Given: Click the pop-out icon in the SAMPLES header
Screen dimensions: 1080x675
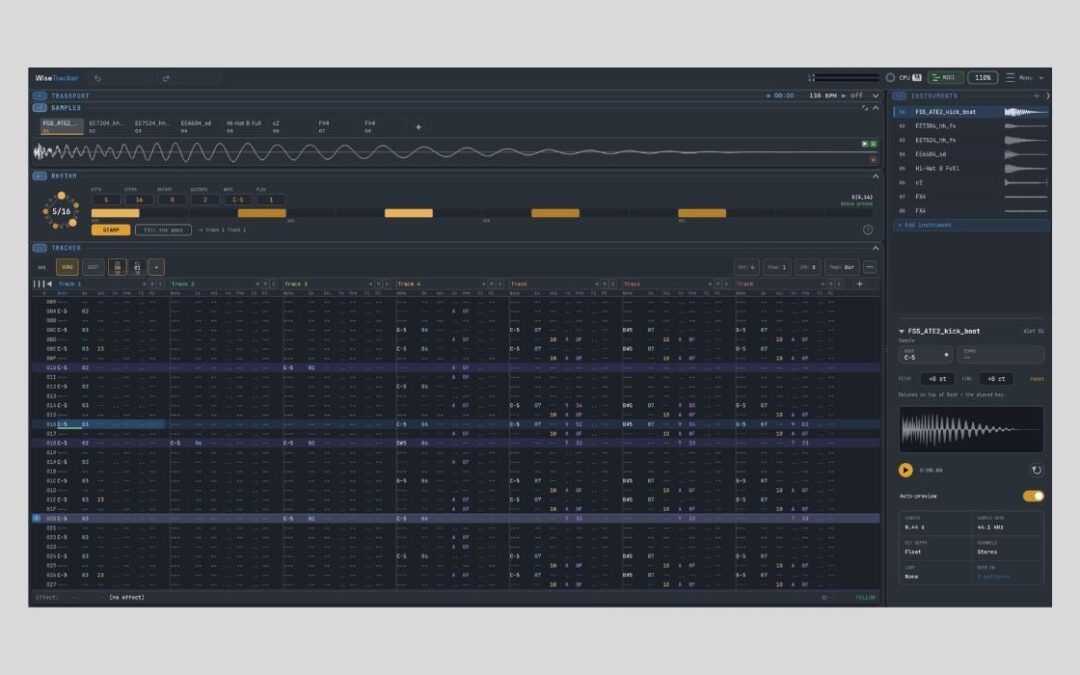Looking at the screenshot, I should (865, 108).
